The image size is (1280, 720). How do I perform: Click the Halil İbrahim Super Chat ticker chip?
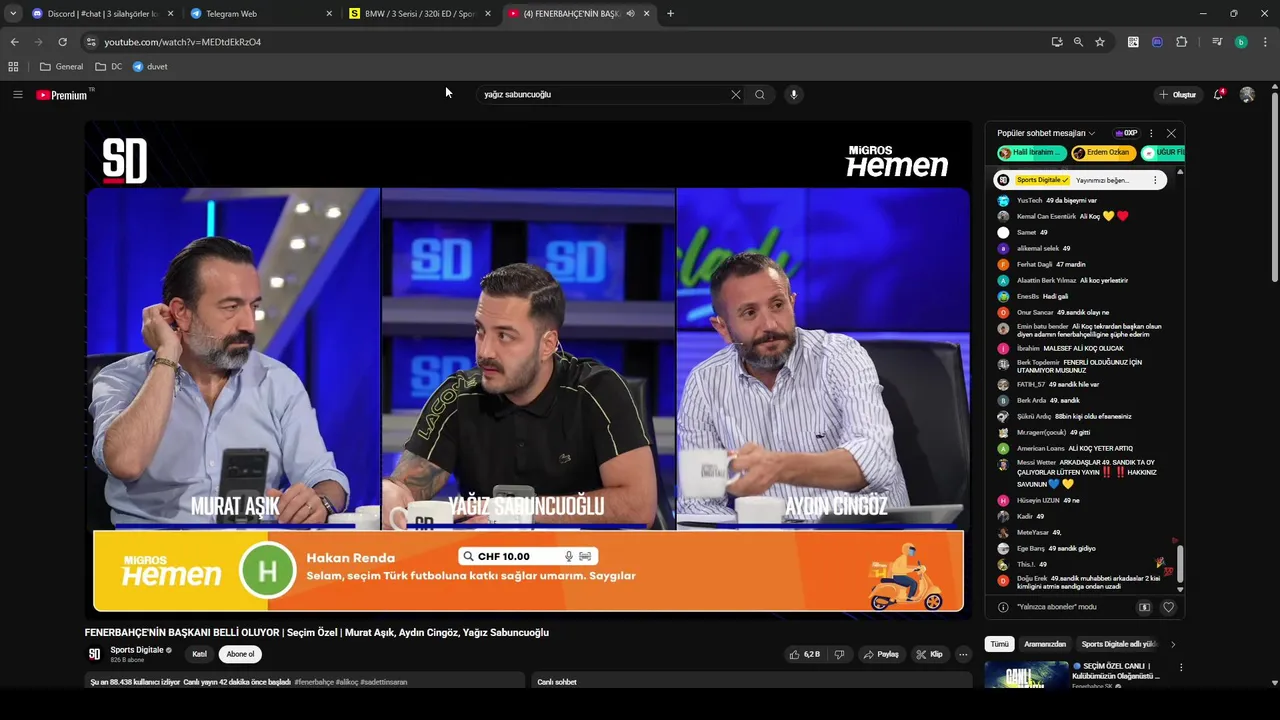pyautogui.click(x=1031, y=153)
